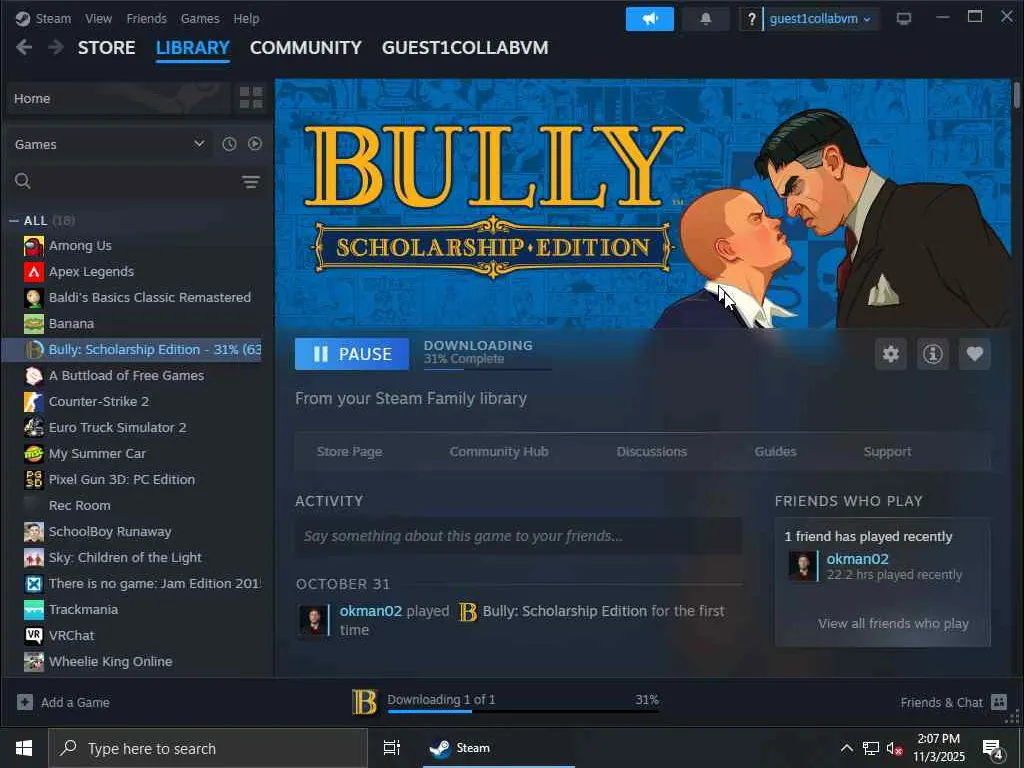
Task: Click the library page scrollbar
Action: coord(1017,94)
